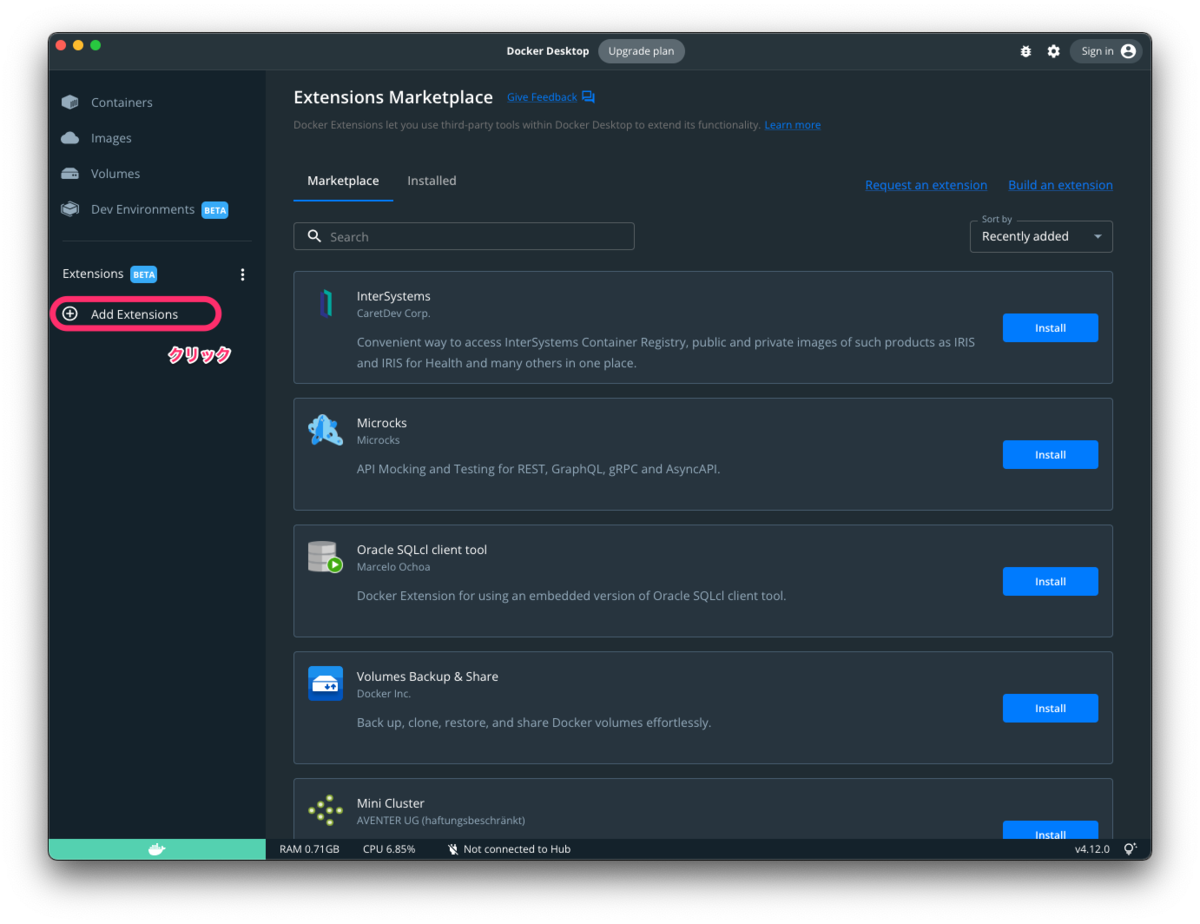Click the RAM 0.71GB status text
This screenshot has height=924, width=1200.
[x=309, y=849]
